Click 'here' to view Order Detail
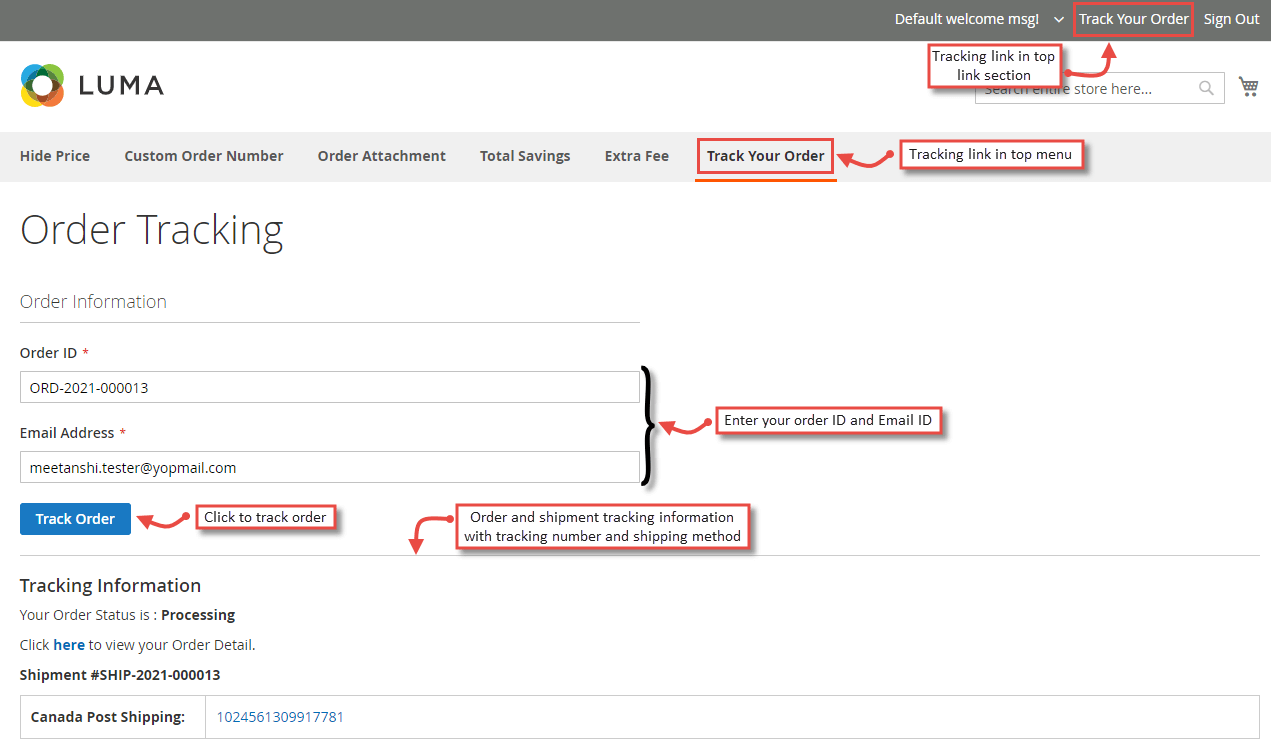1271x750 pixels. pos(69,644)
